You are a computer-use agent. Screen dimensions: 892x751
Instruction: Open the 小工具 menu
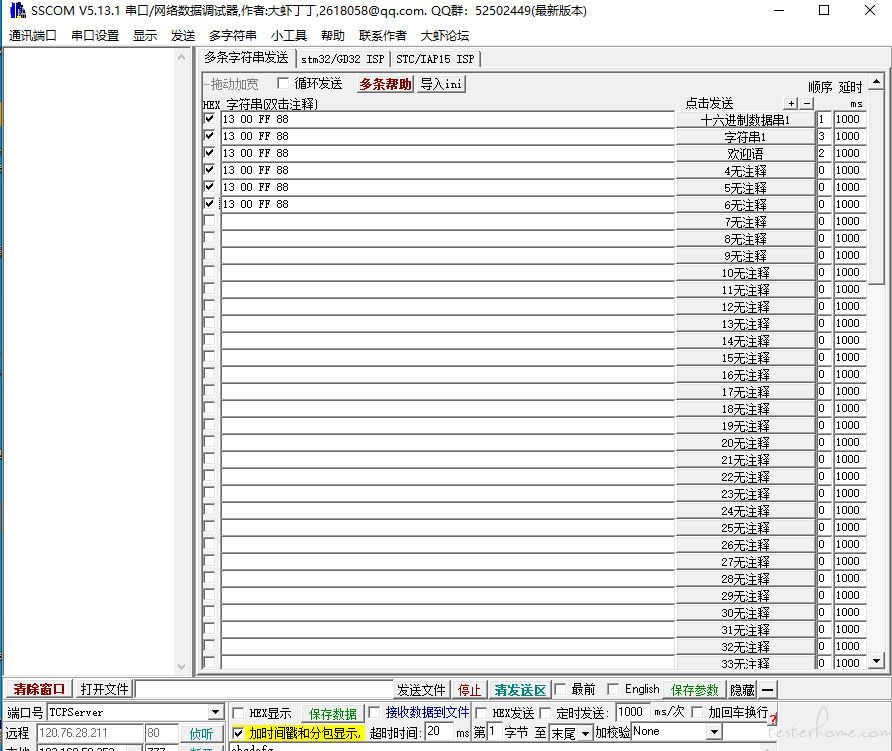coord(289,35)
